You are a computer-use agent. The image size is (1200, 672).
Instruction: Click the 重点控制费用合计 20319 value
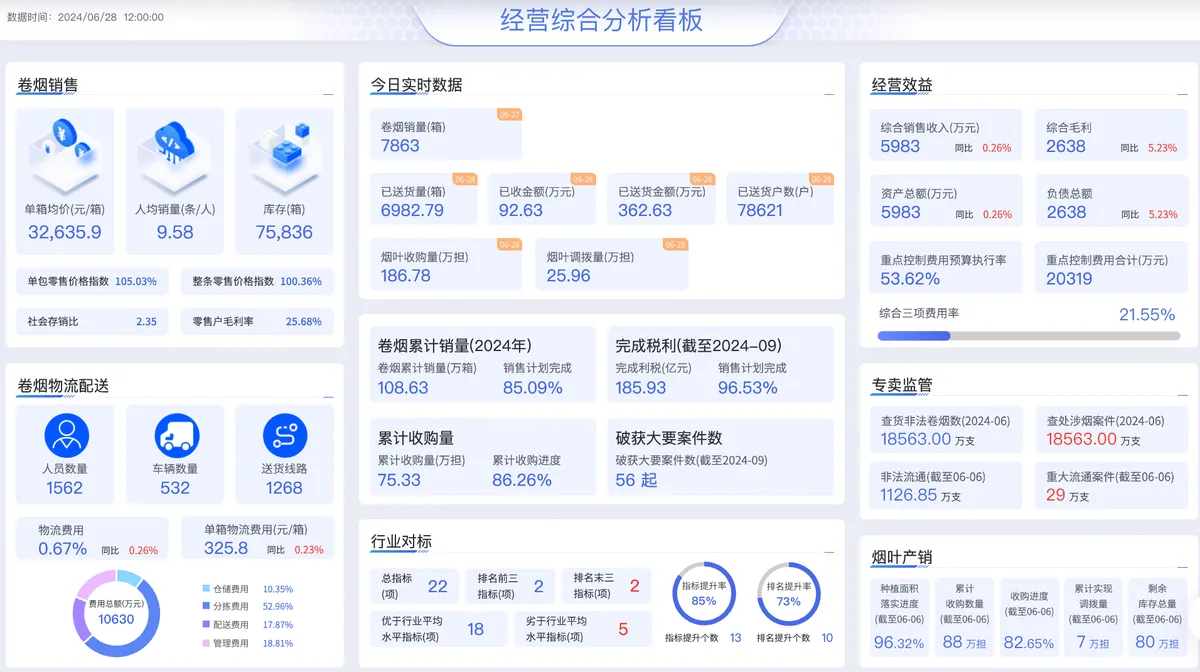pos(1069,279)
